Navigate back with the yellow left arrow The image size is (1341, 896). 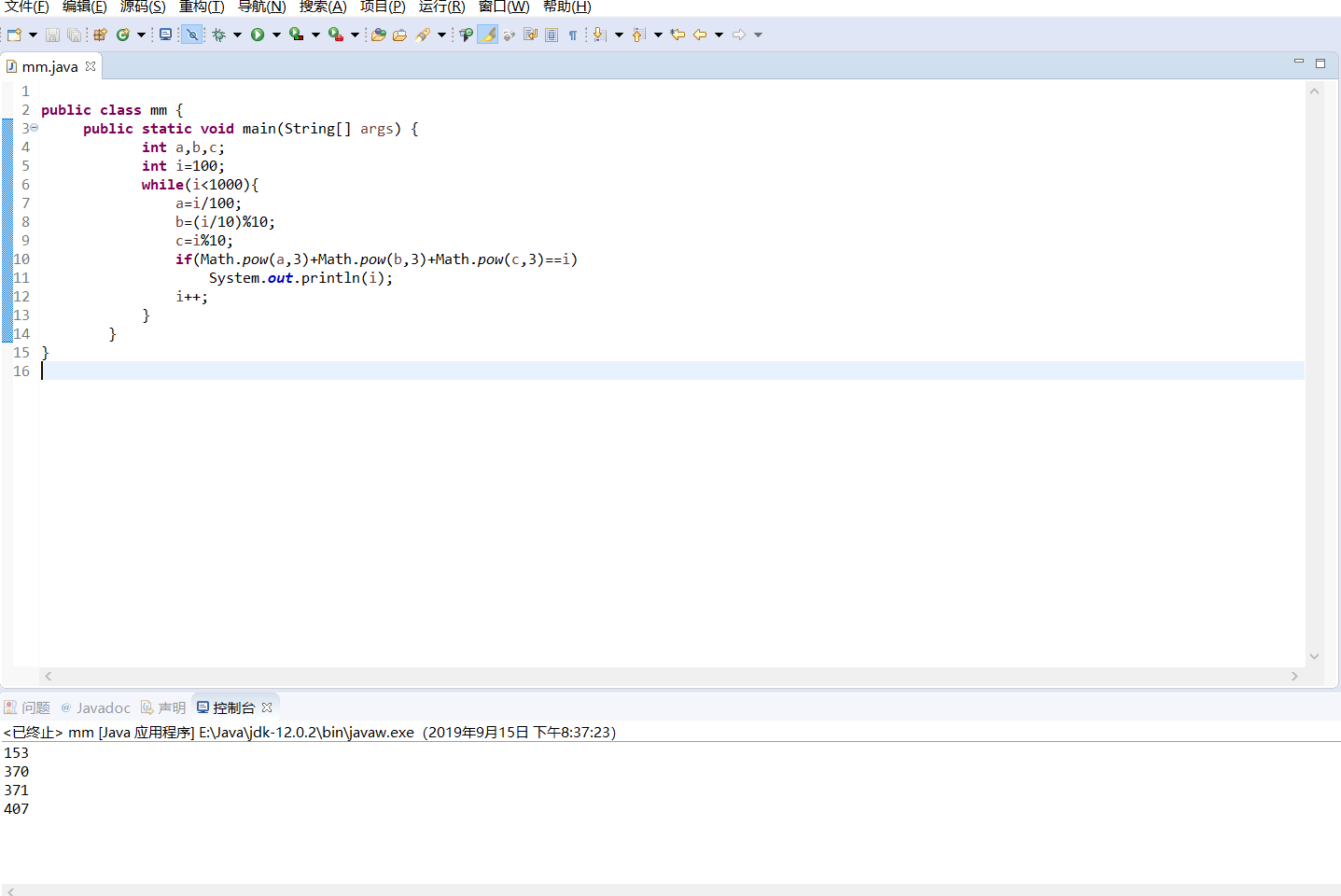point(699,35)
